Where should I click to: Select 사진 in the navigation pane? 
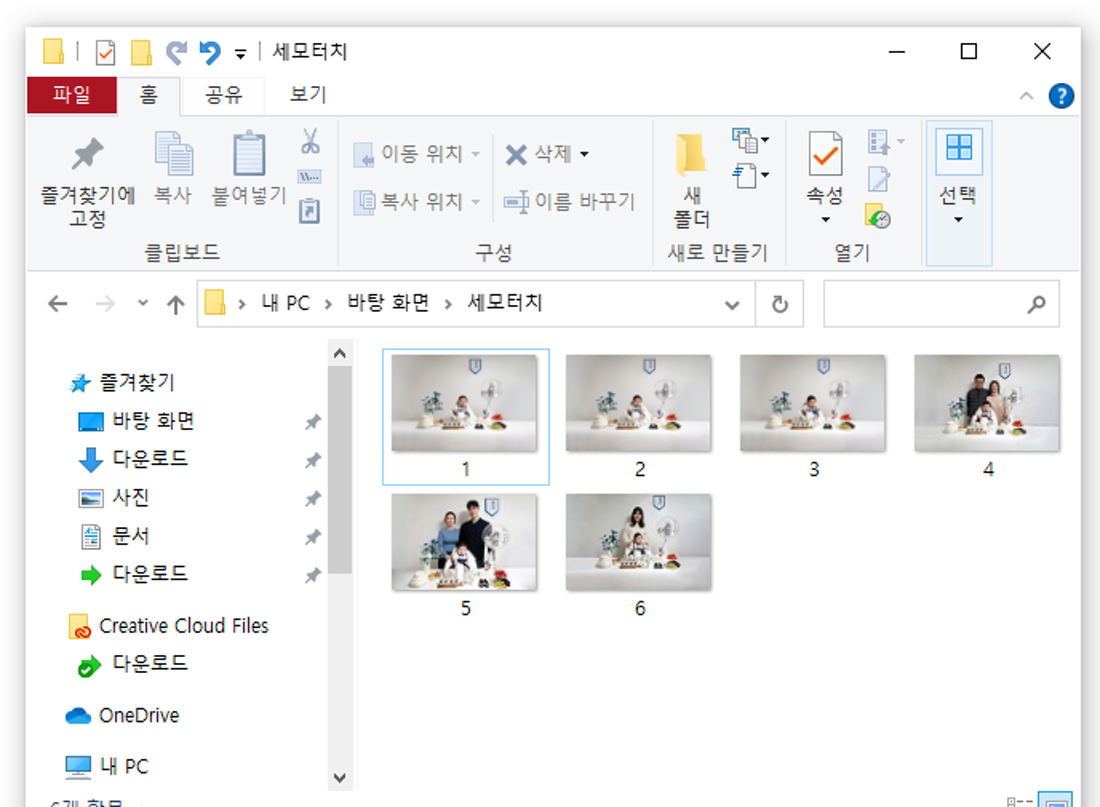pyautogui.click(x=130, y=498)
